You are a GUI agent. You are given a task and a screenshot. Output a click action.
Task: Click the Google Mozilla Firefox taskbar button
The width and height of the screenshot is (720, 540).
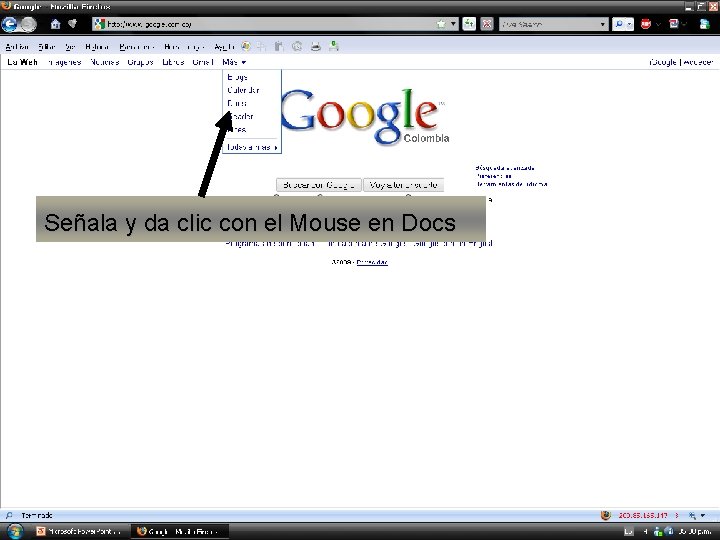[x=180, y=531]
